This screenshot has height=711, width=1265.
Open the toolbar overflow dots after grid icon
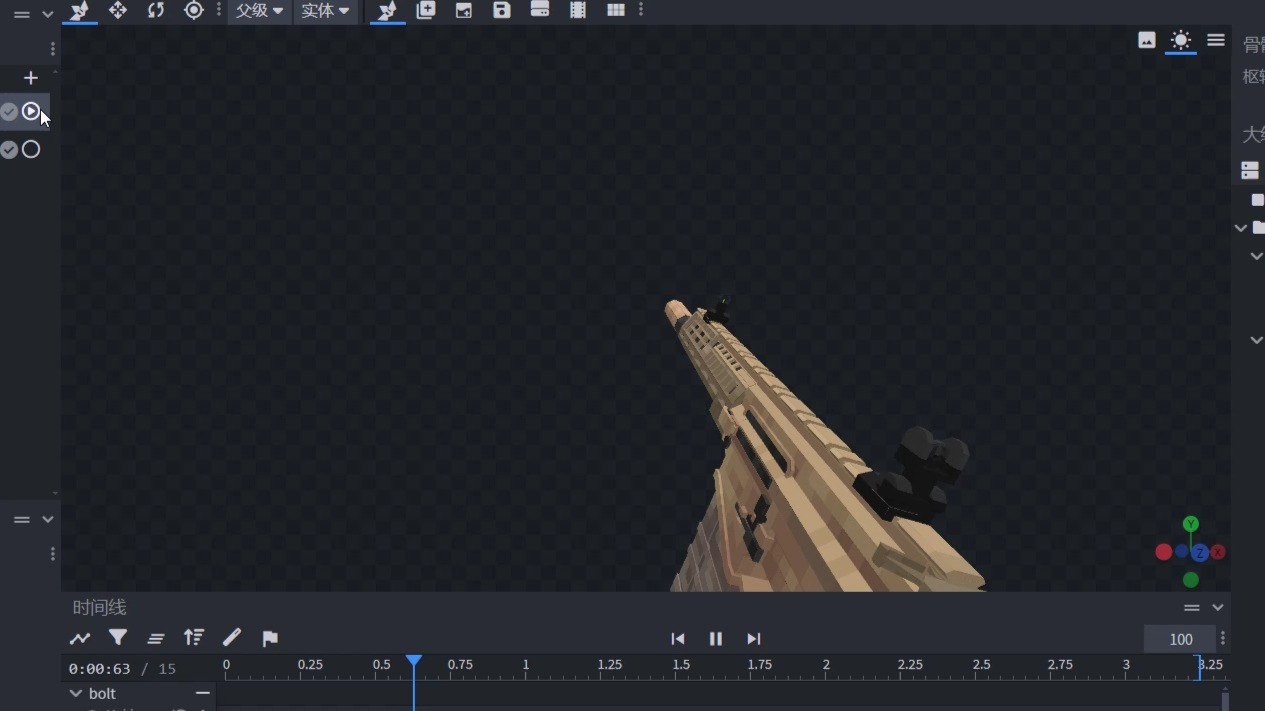pyautogui.click(x=641, y=10)
